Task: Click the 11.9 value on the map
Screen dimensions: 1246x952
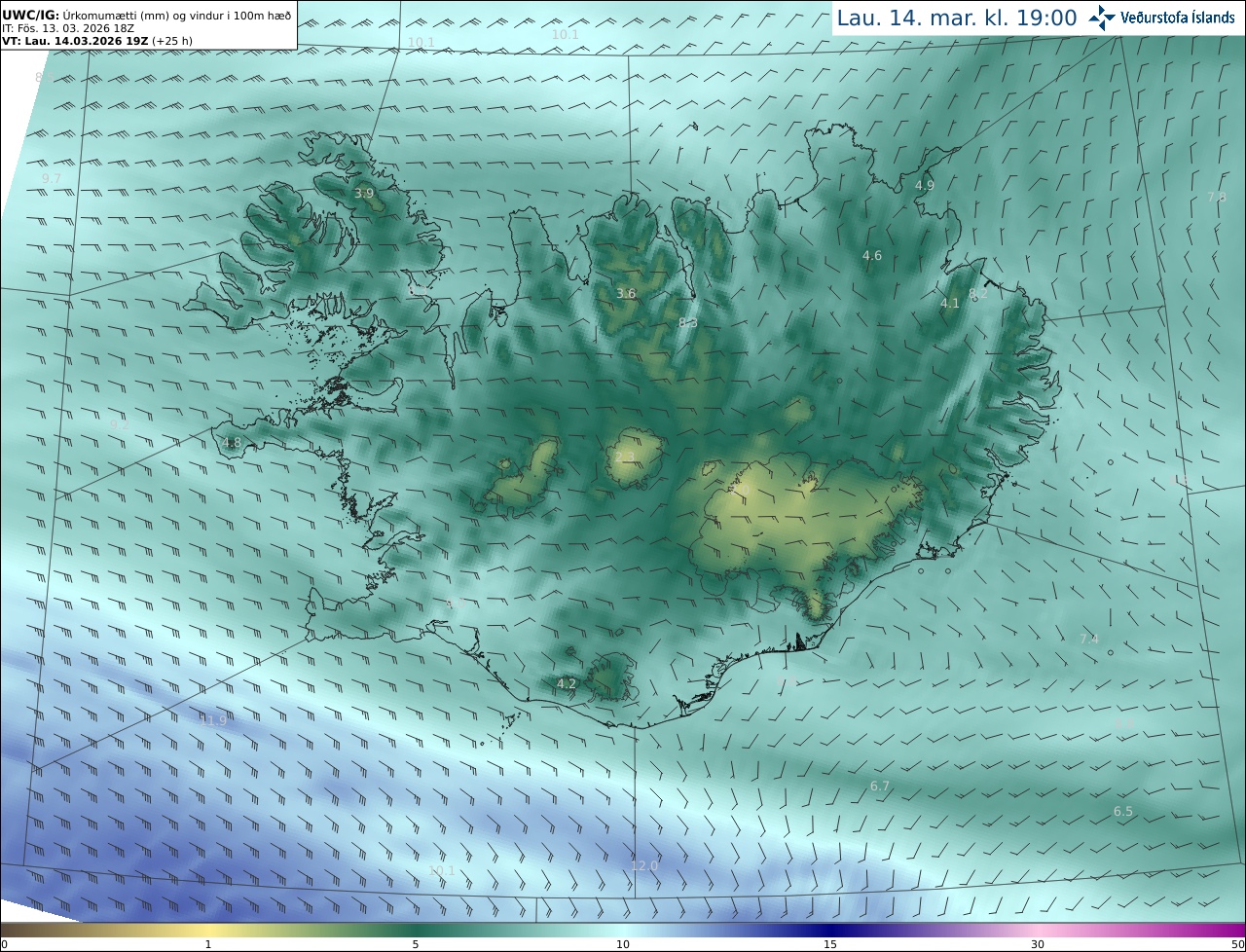Action: [213, 720]
